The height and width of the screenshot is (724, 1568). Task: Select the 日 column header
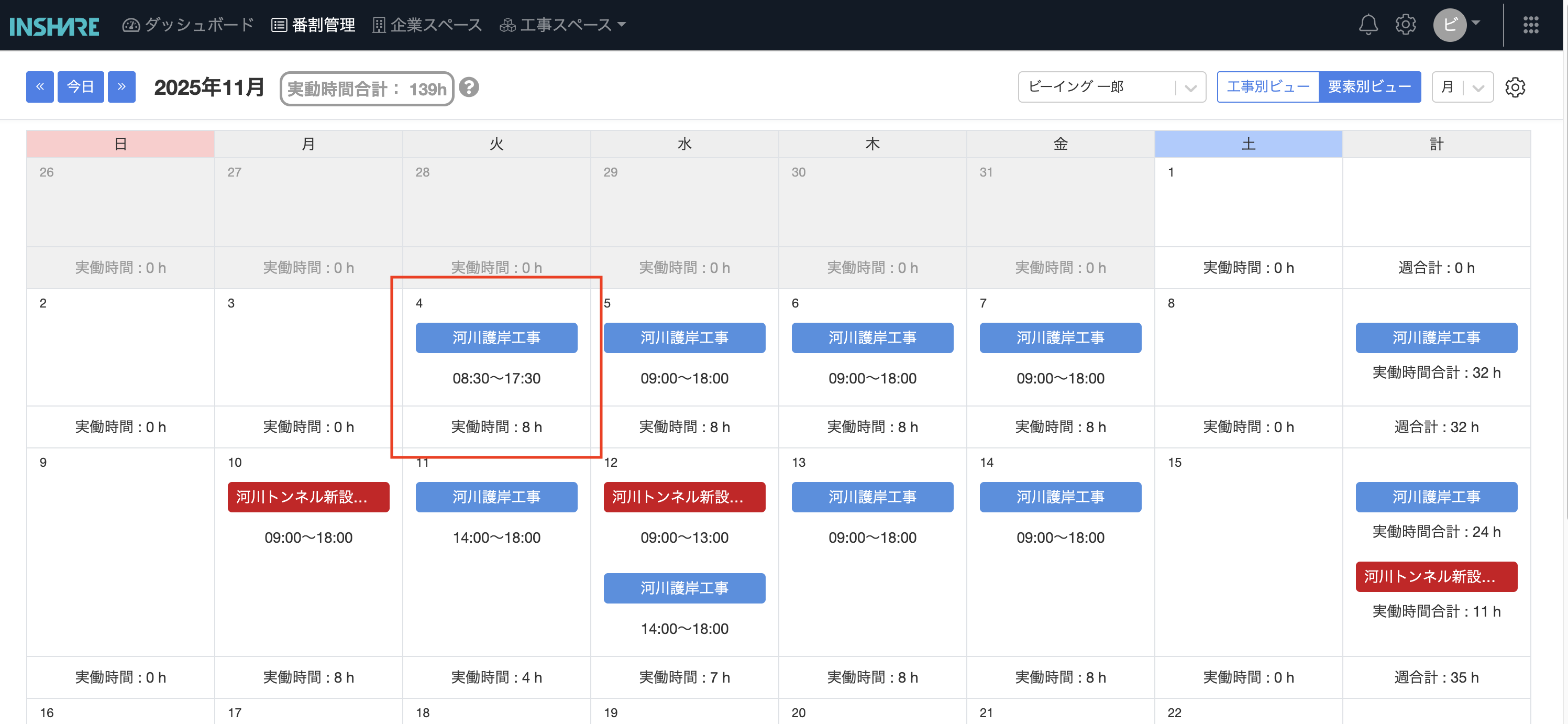click(120, 144)
